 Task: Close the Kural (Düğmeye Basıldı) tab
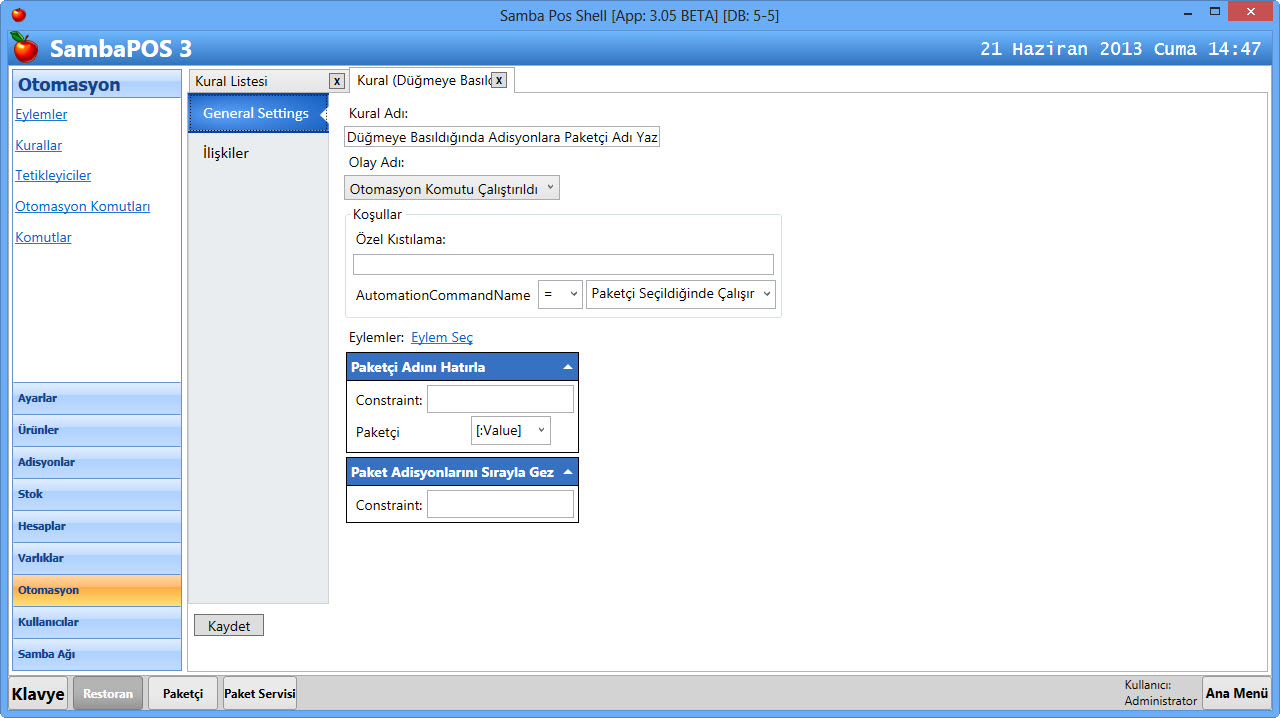click(x=498, y=80)
